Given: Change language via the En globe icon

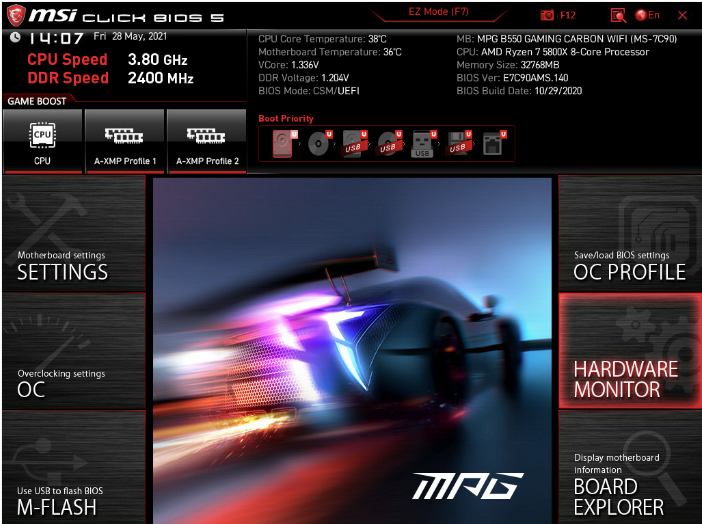Looking at the screenshot, I should tap(647, 15).
